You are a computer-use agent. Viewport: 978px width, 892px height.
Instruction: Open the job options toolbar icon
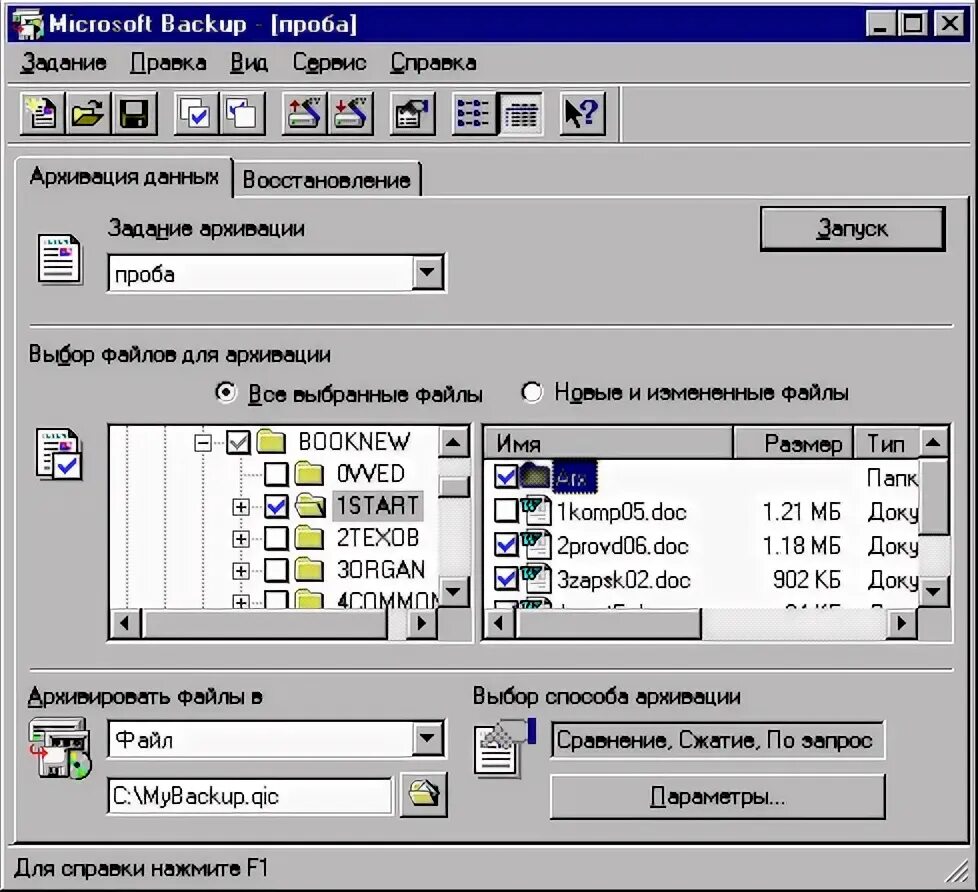coord(412,114)
